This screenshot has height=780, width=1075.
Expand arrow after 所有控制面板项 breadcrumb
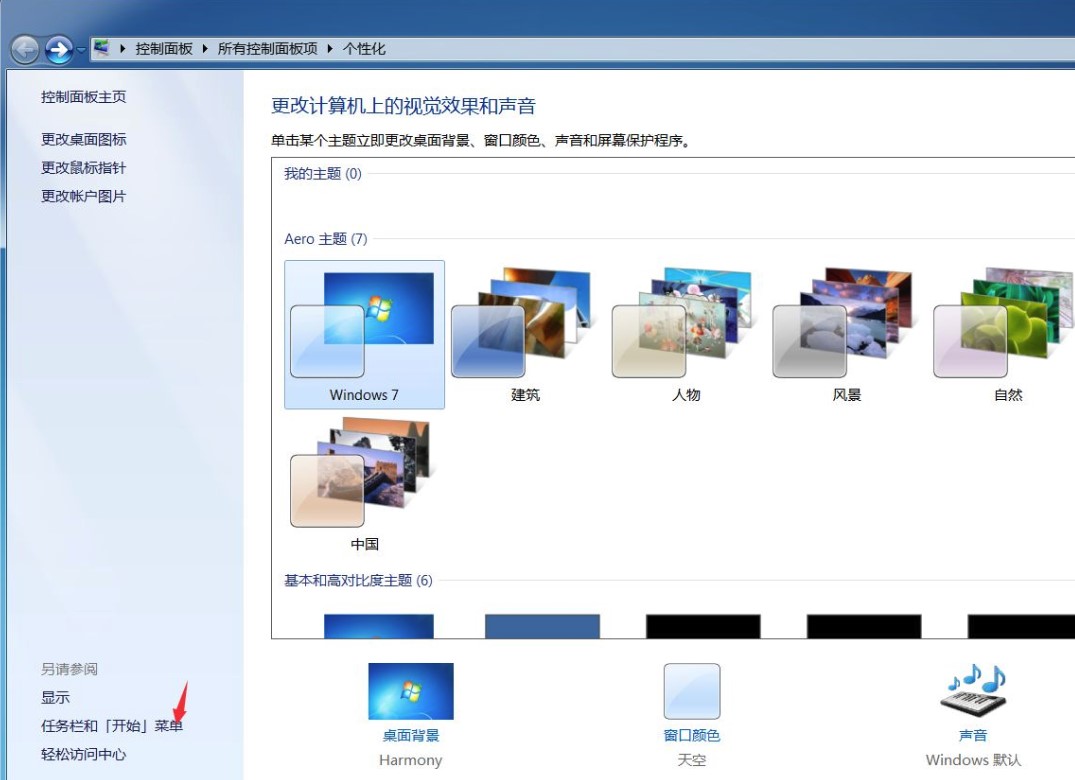[x=330, y=49]
